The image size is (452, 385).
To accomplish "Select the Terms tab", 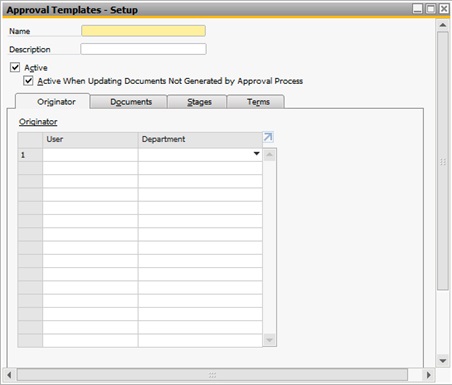I will [x=256, y=102].
